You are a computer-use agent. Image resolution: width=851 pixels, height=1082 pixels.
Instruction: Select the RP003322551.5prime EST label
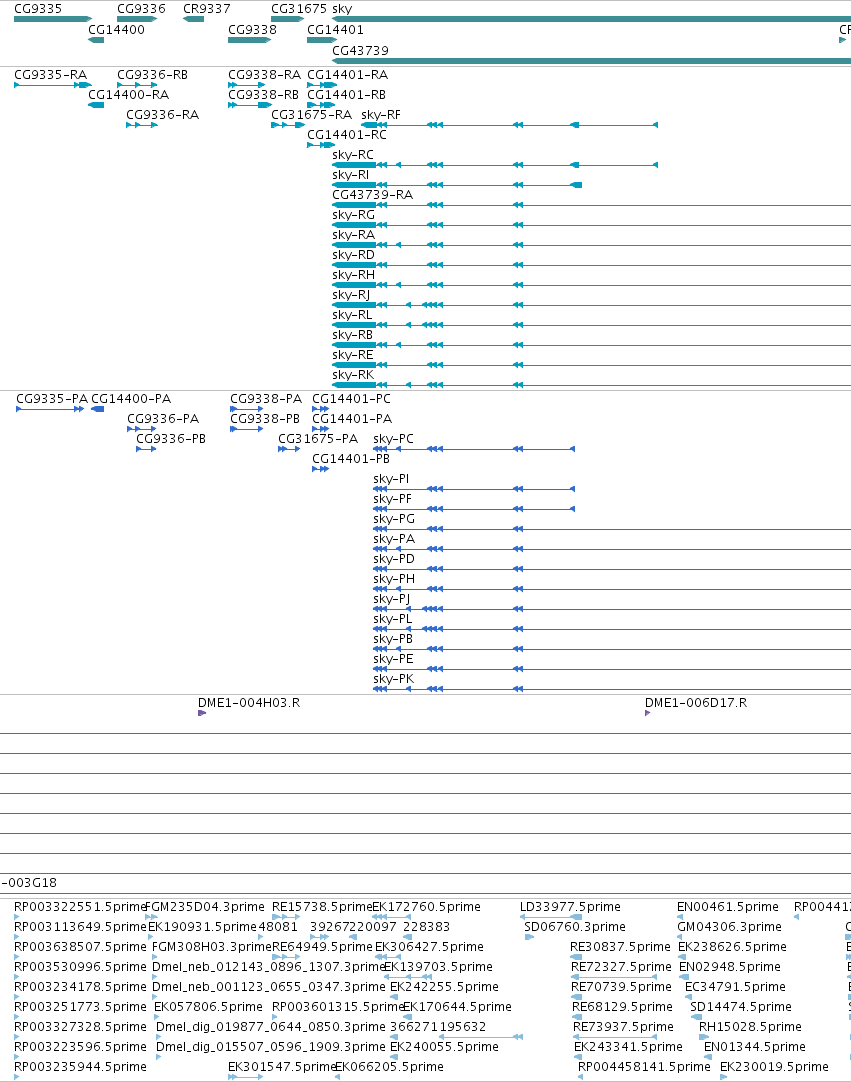80,907
